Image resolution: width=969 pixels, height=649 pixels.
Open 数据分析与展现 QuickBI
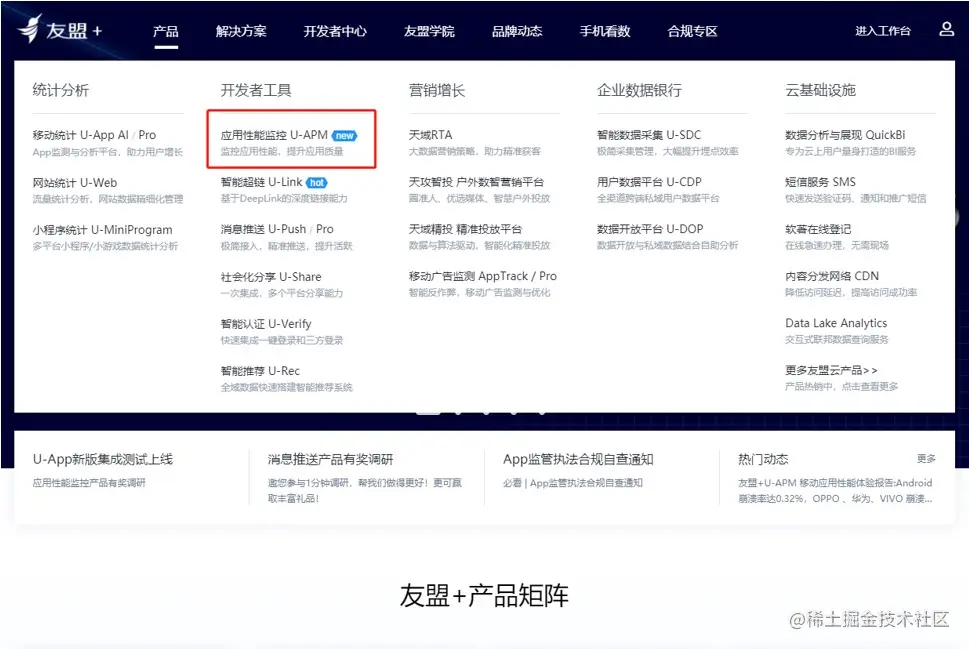tap(845, 135)
